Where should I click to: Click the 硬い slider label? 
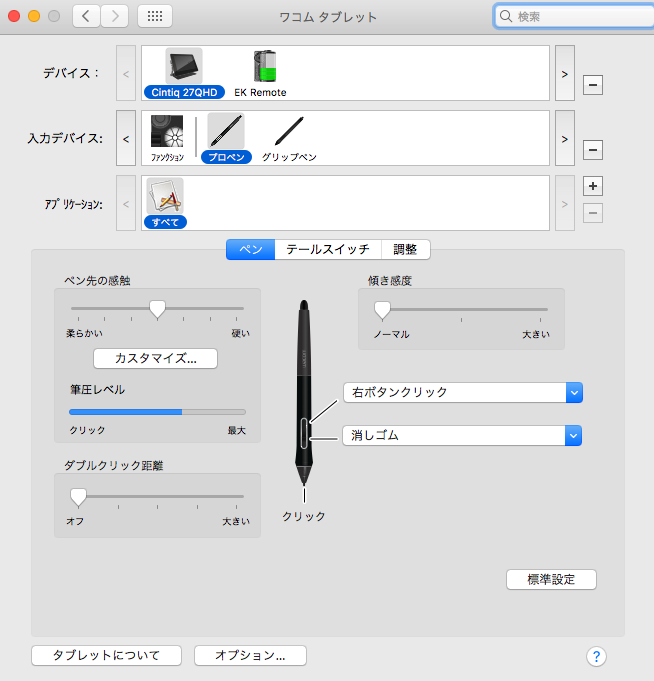[x=241, y=334]
